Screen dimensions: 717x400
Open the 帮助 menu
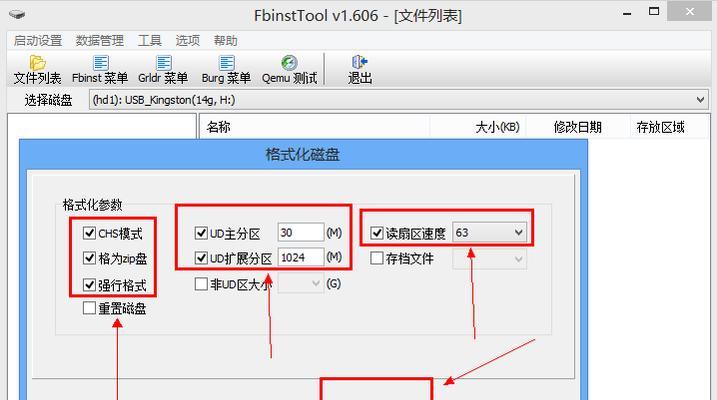point(225,41)
